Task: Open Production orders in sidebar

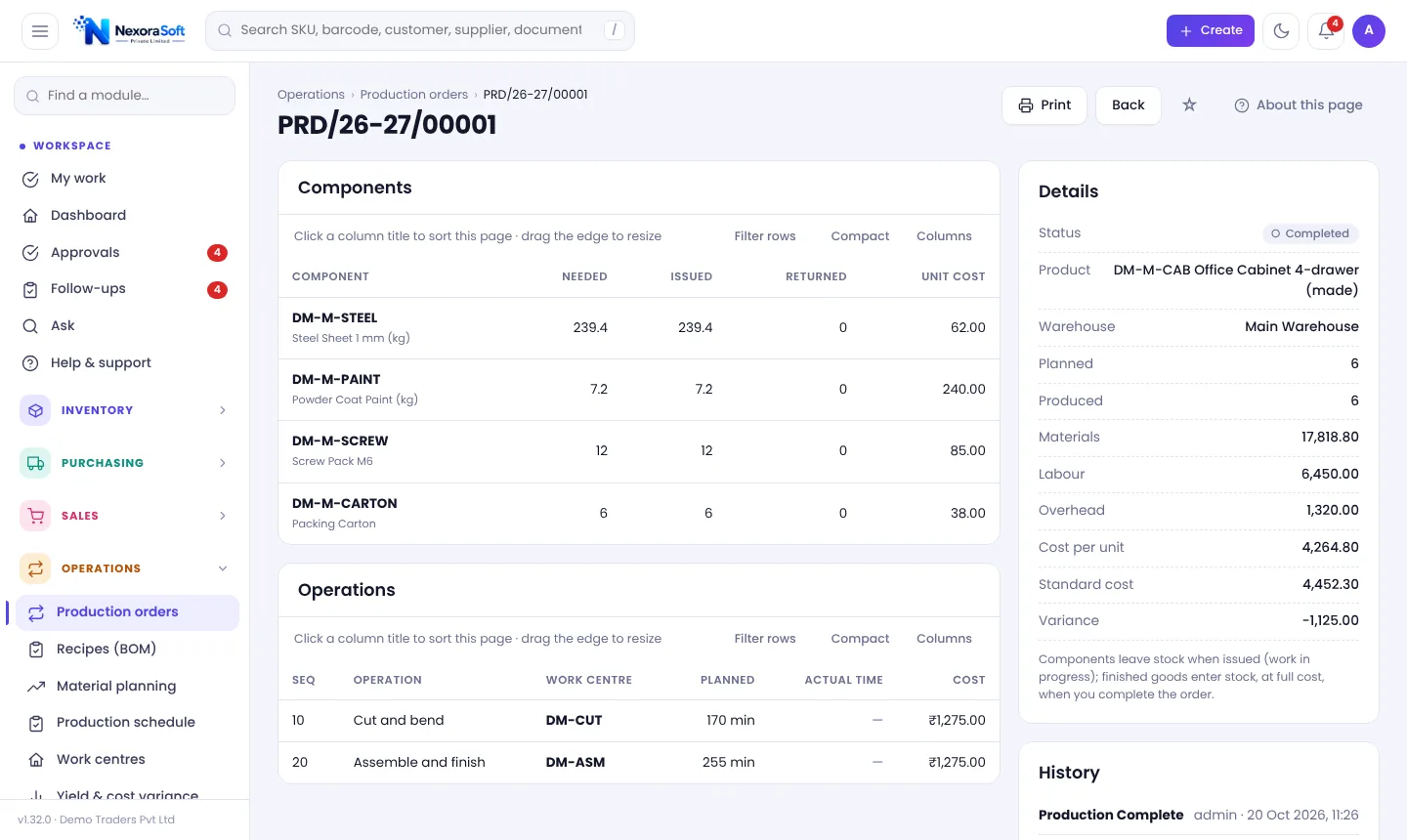Action: click(x=127, y=612)
